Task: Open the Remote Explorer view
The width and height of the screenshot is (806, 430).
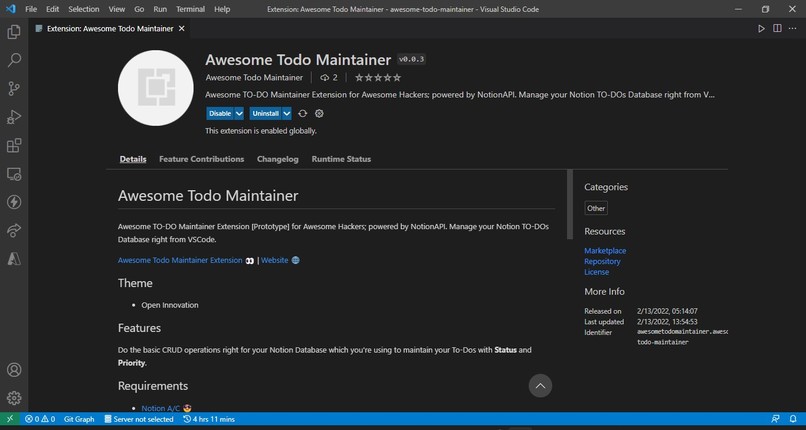Action: point(14,174)
